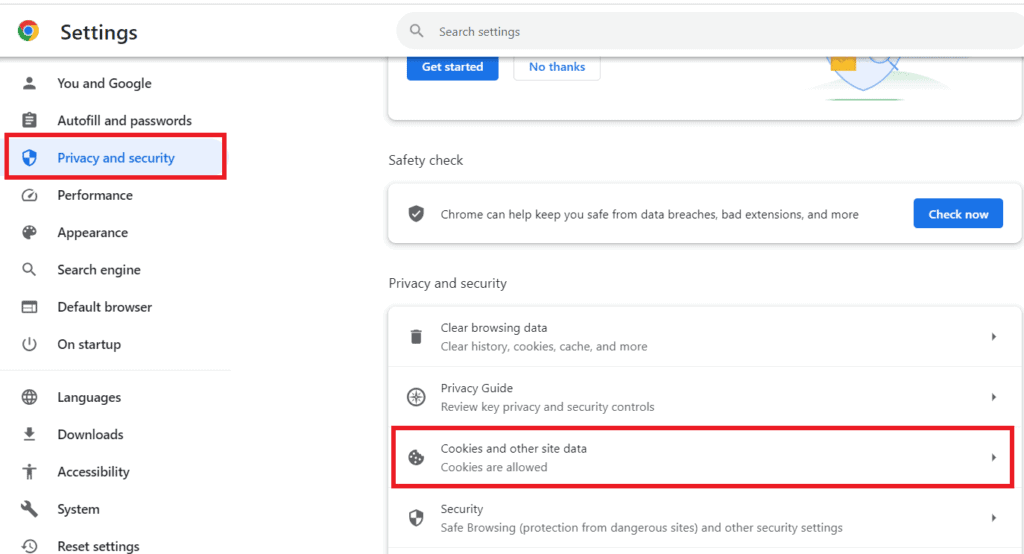Select Downloads in the sidebar
Viewport: 1024px width, 554px height.
tap(90, 435)
